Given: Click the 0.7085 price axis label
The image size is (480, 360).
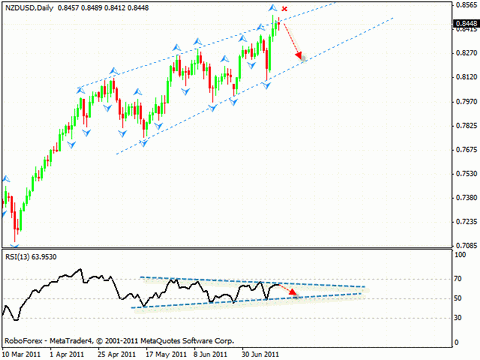Looking at the screenshot, I should coord(466,246).
